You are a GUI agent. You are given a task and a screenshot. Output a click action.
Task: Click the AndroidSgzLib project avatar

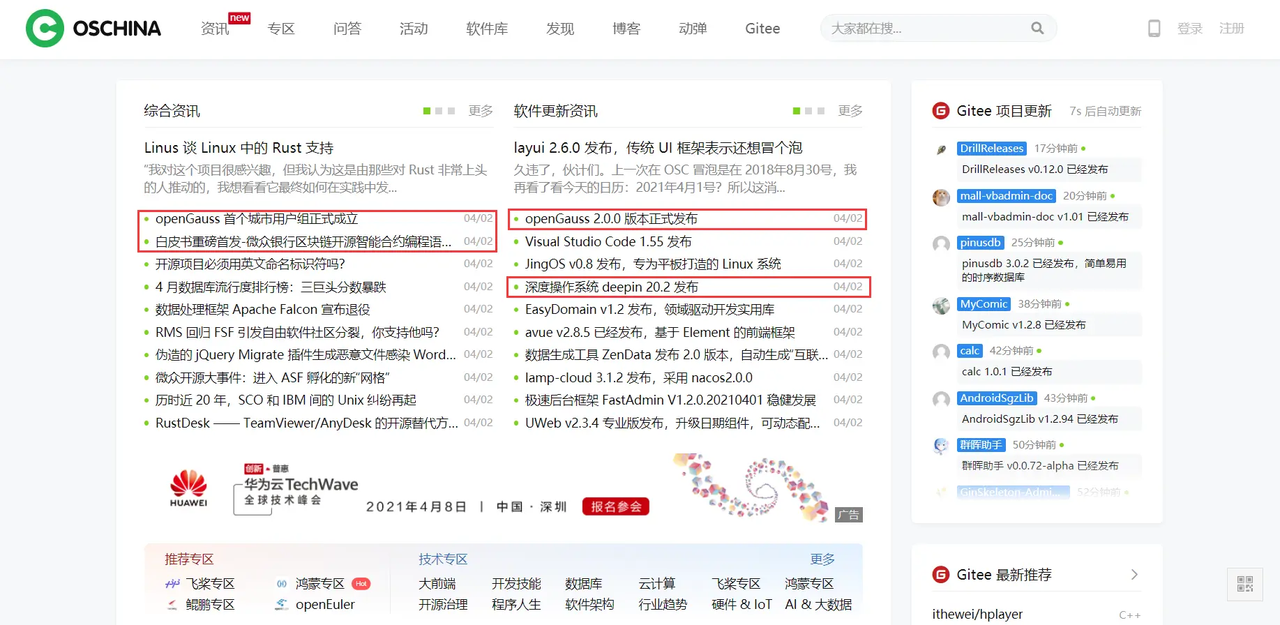coord(941,399)
